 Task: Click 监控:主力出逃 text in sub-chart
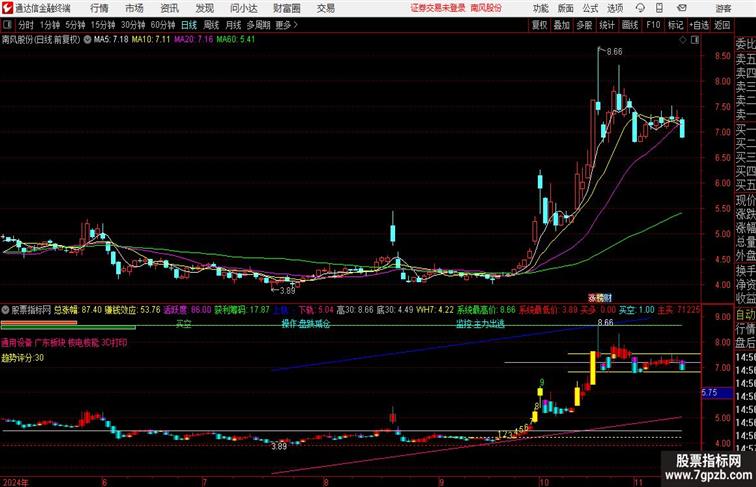tap(480, 324)
